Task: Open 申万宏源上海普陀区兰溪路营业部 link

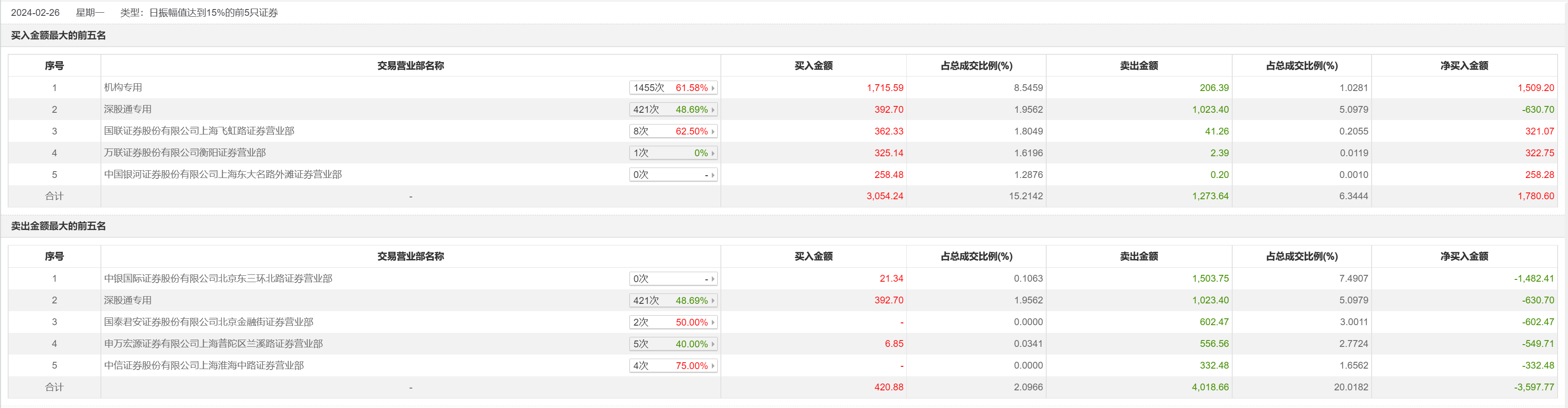Action: pos(213,343)
